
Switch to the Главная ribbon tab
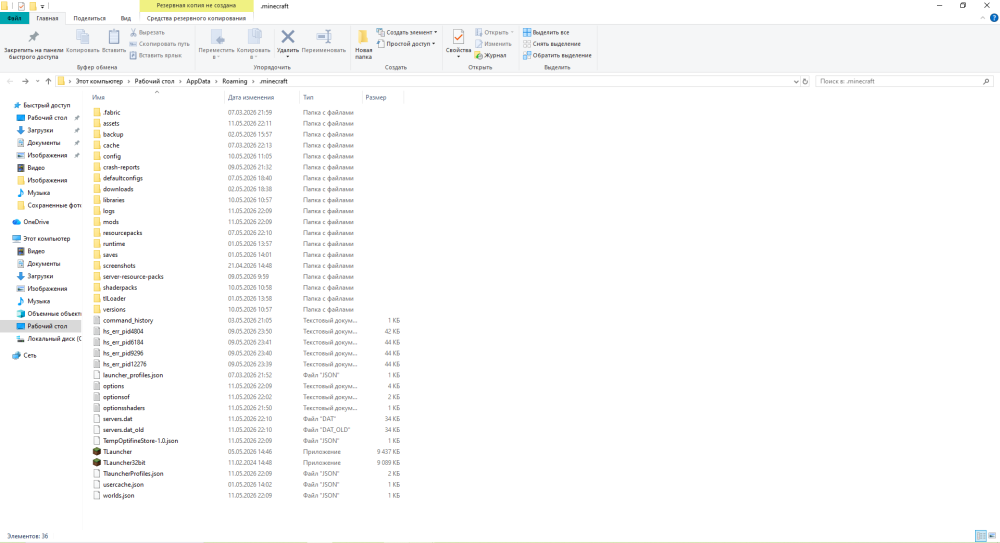pos(47,19)
